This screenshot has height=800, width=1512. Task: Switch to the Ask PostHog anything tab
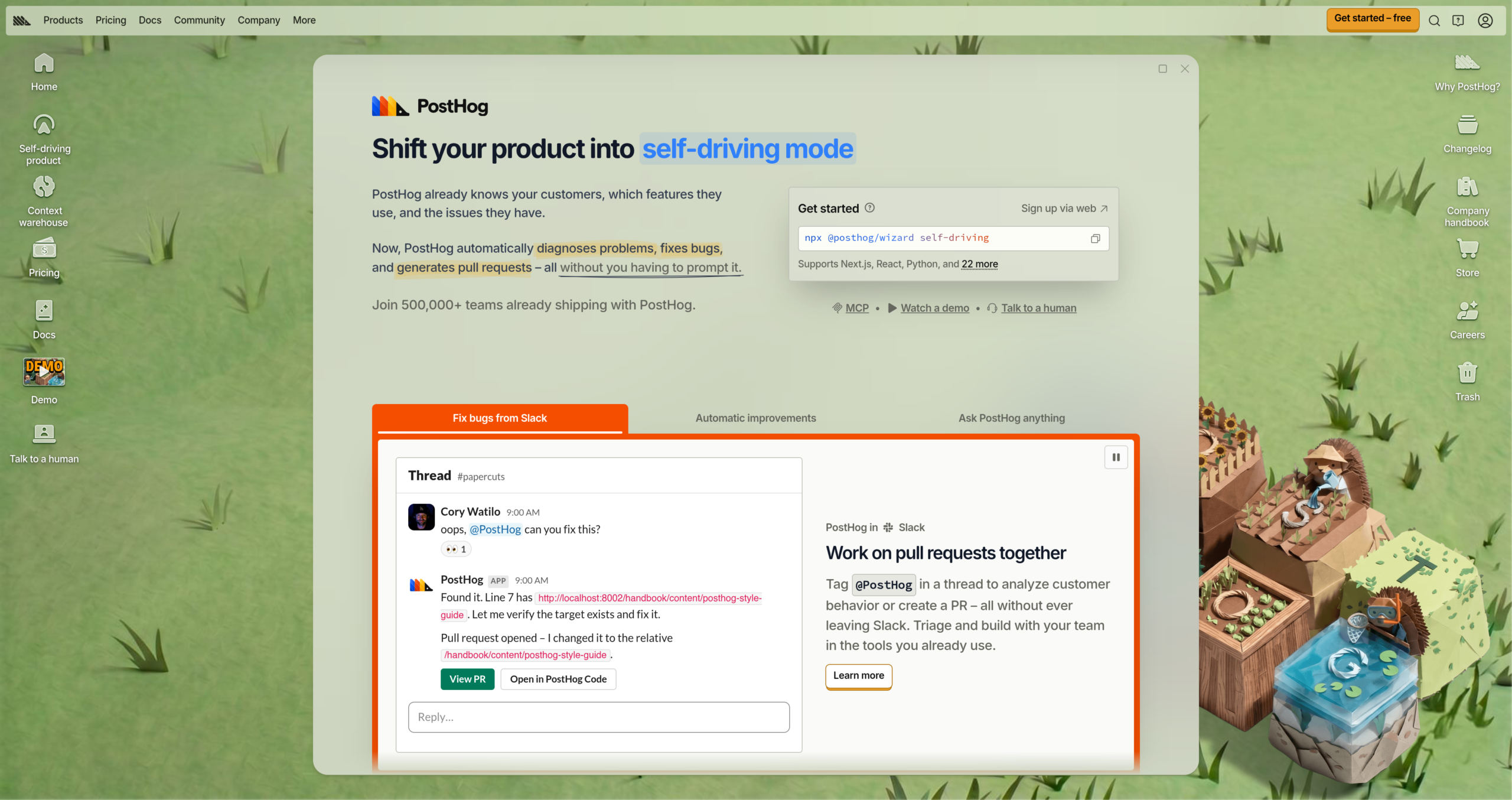click(1011, 418)
